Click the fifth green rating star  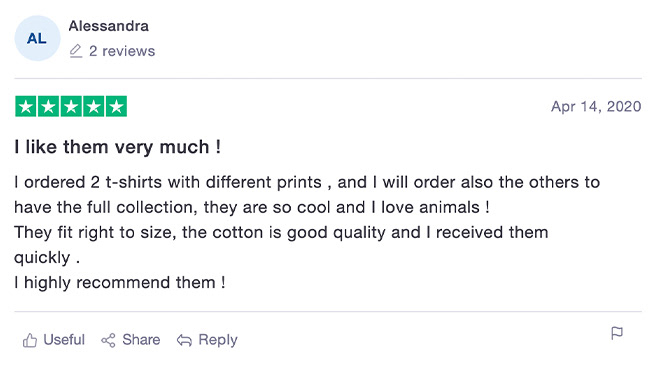[116, 107]
